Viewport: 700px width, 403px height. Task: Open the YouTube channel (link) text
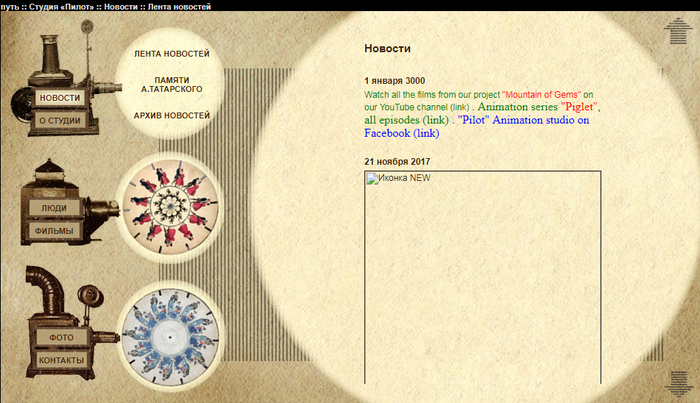coord(417,107)
